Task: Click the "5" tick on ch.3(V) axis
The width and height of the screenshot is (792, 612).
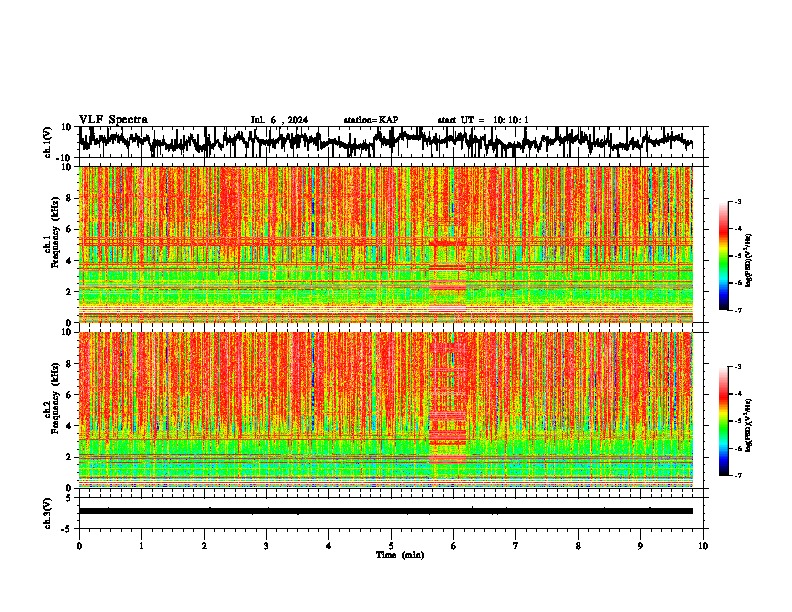Action: [70, 498]
